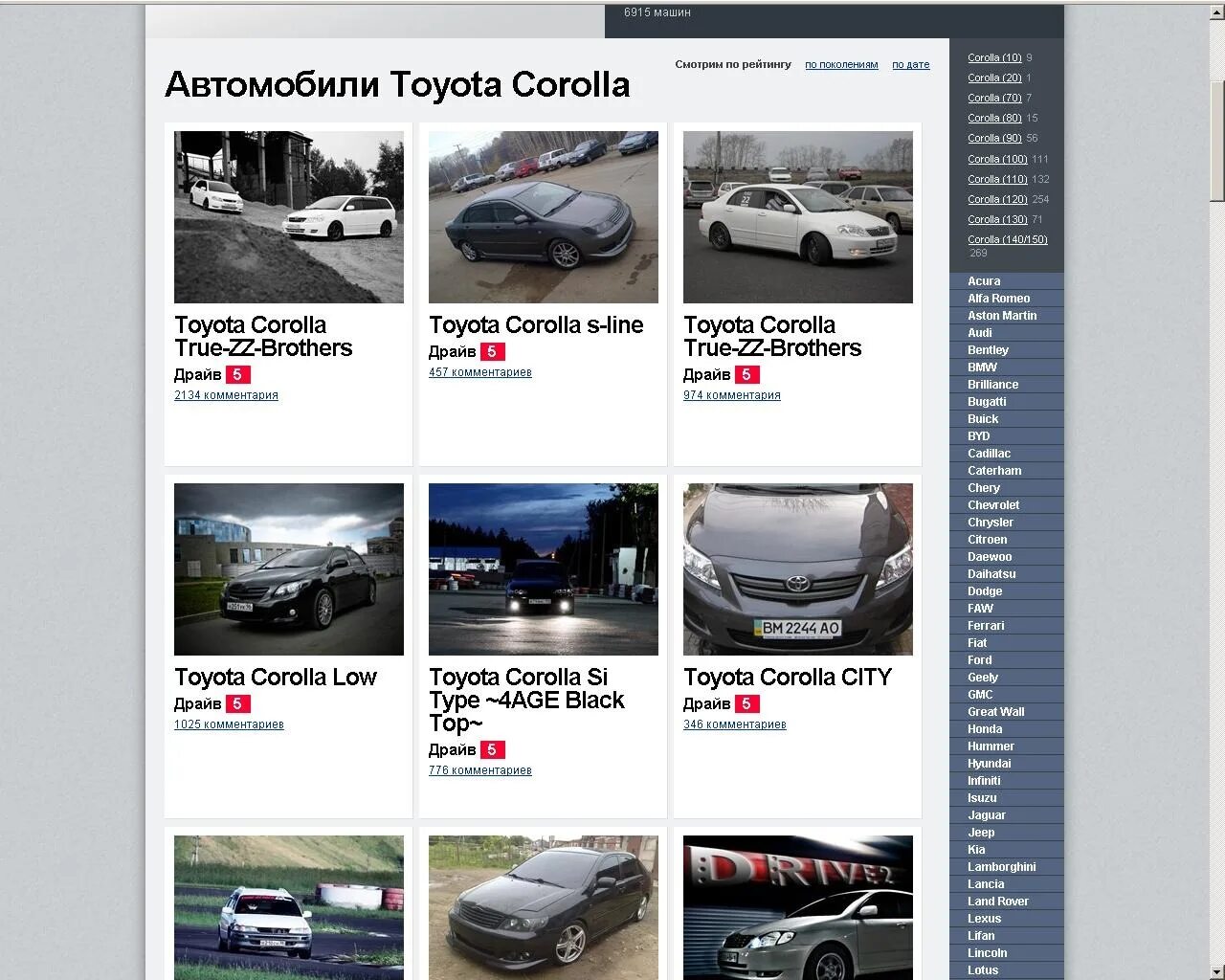The width and height of the screenshot is (1225, 980).
Task: Open the white race Corolla on track photo
Action: point(289,907)
